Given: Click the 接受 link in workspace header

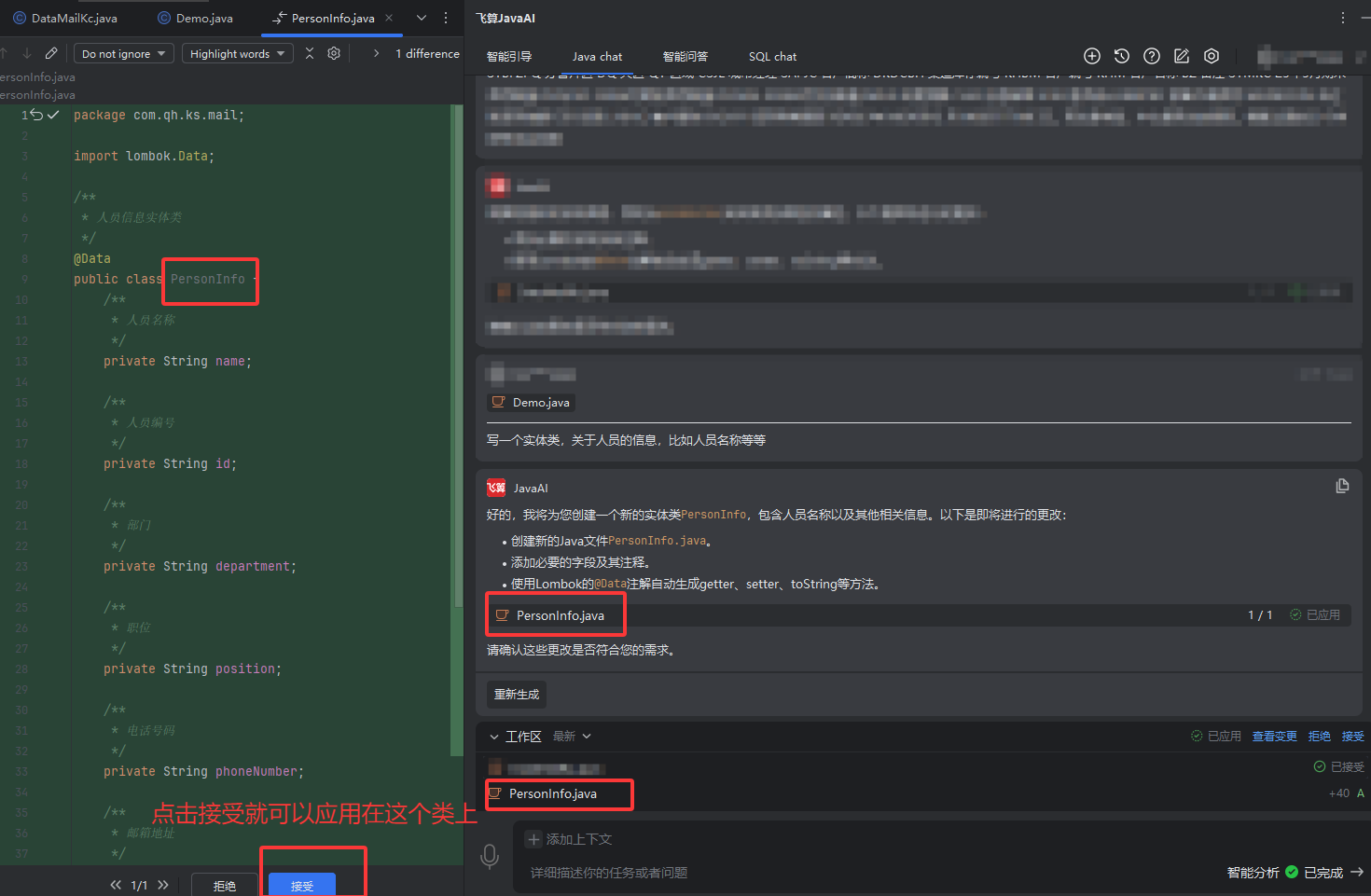Looking at the screenshot, I should [1352, 736].
